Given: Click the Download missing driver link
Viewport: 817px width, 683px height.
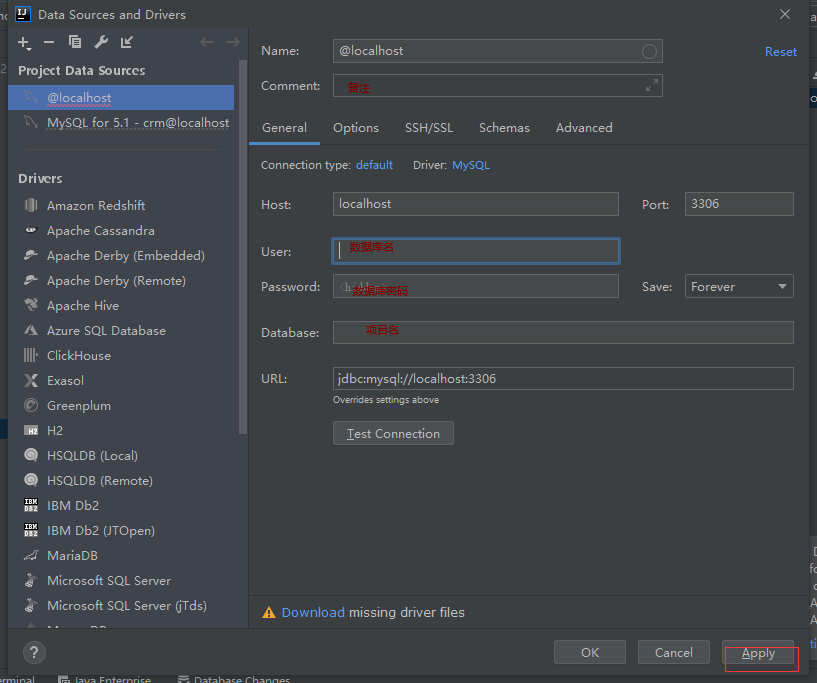Looking at the screenshot, I should tap(313, 613).
